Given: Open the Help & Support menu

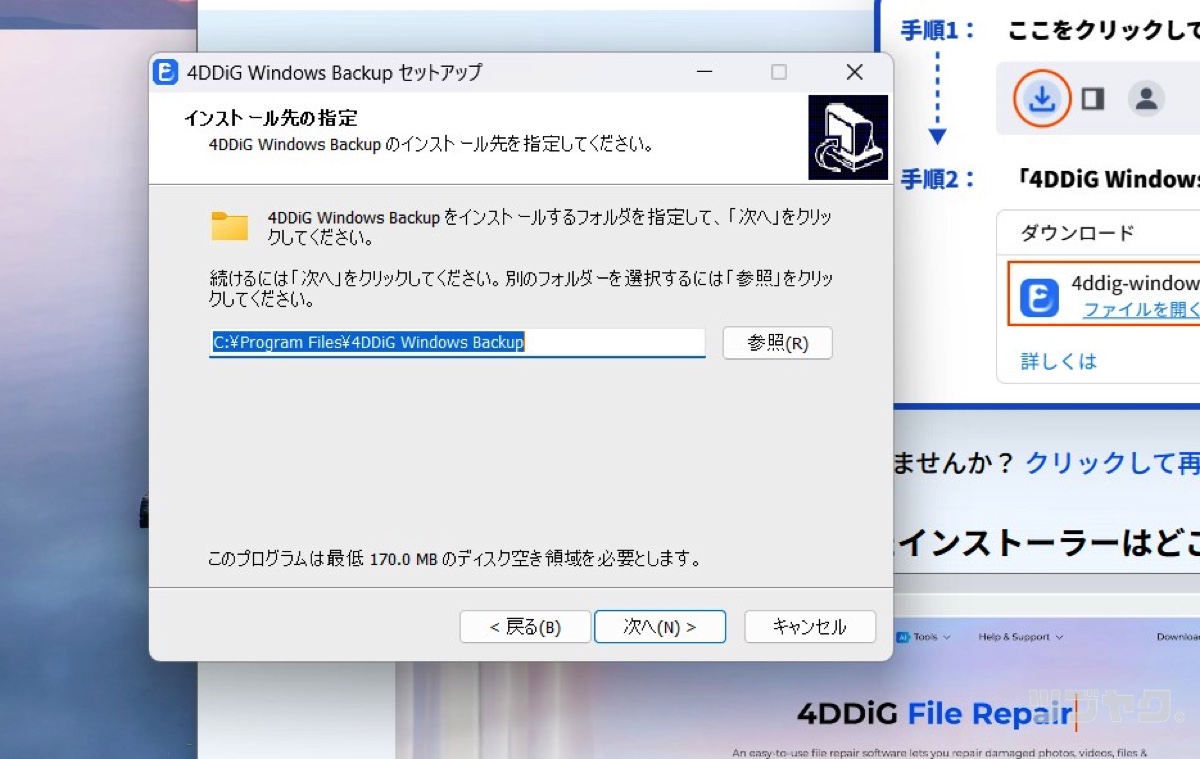Looking at the screenshot, I should (1014, 637).
